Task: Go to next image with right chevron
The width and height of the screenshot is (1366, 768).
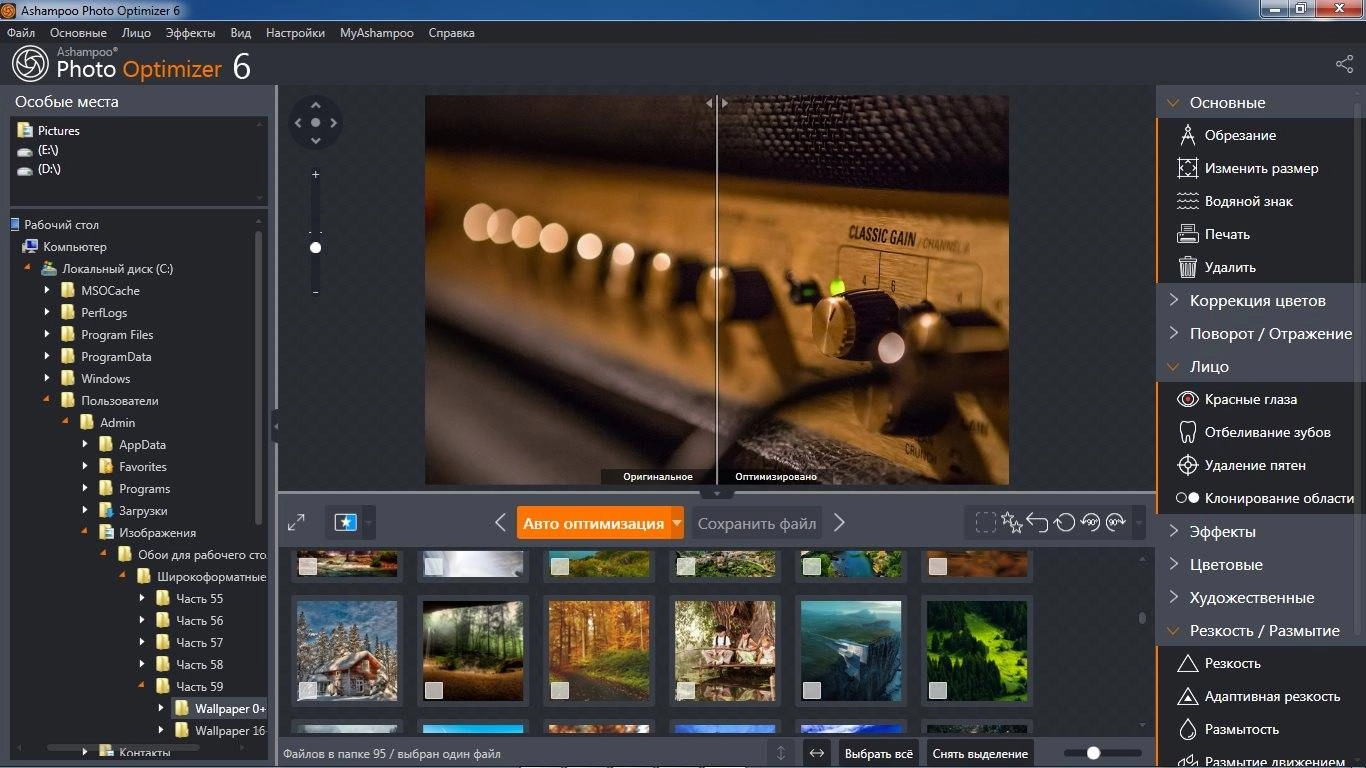Action: pos(840,522)
